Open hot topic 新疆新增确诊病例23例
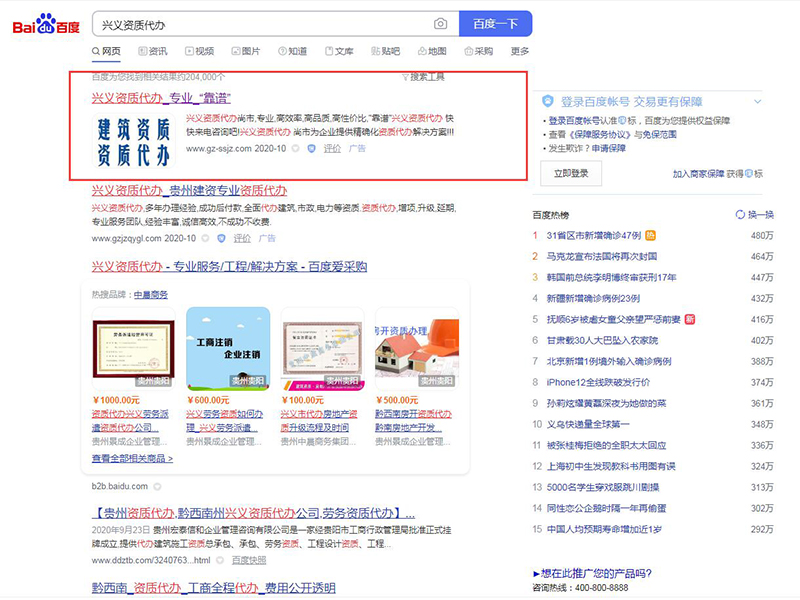 (593, 298)
